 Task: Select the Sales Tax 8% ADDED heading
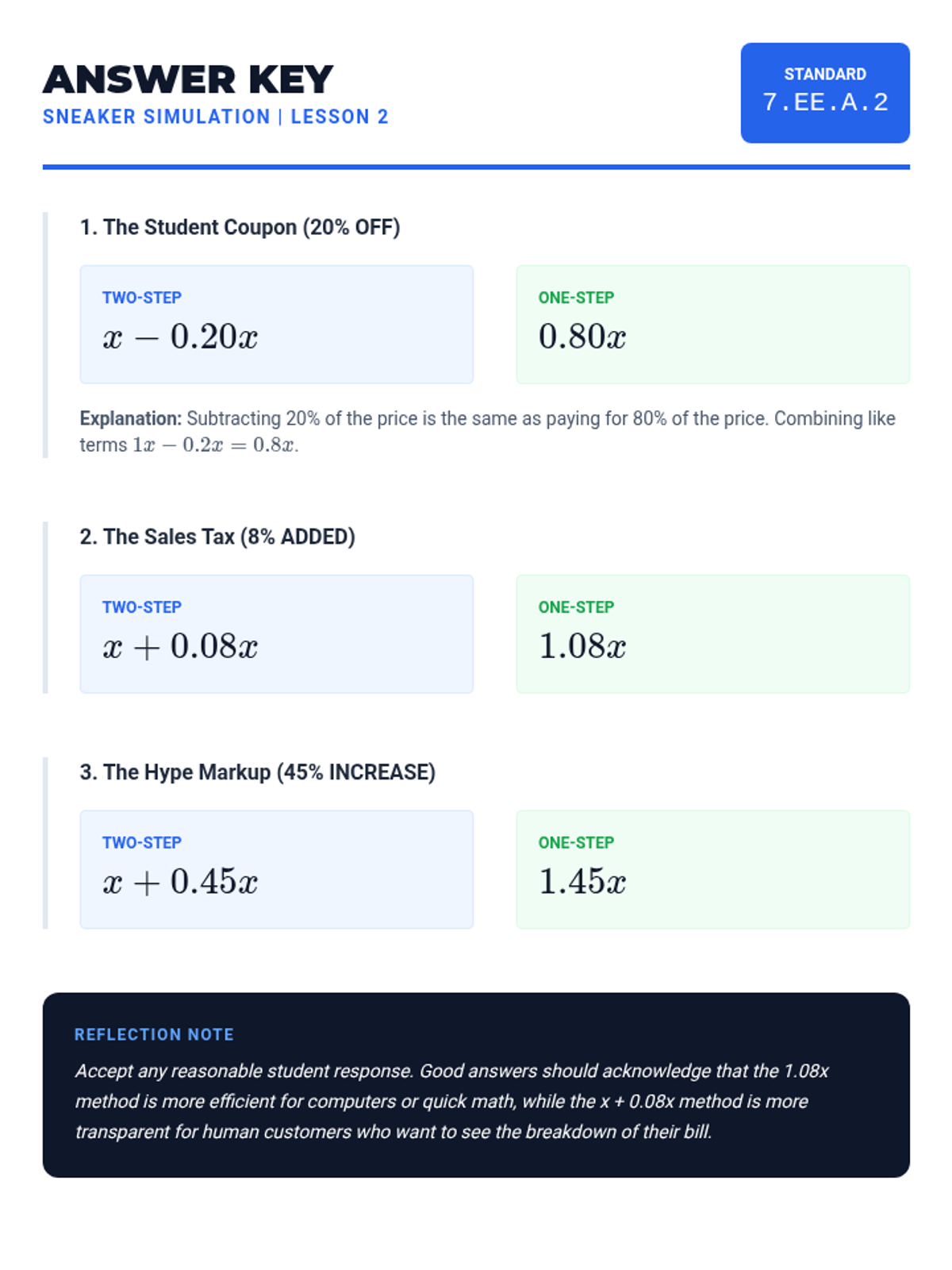click(x=217, y=537)
